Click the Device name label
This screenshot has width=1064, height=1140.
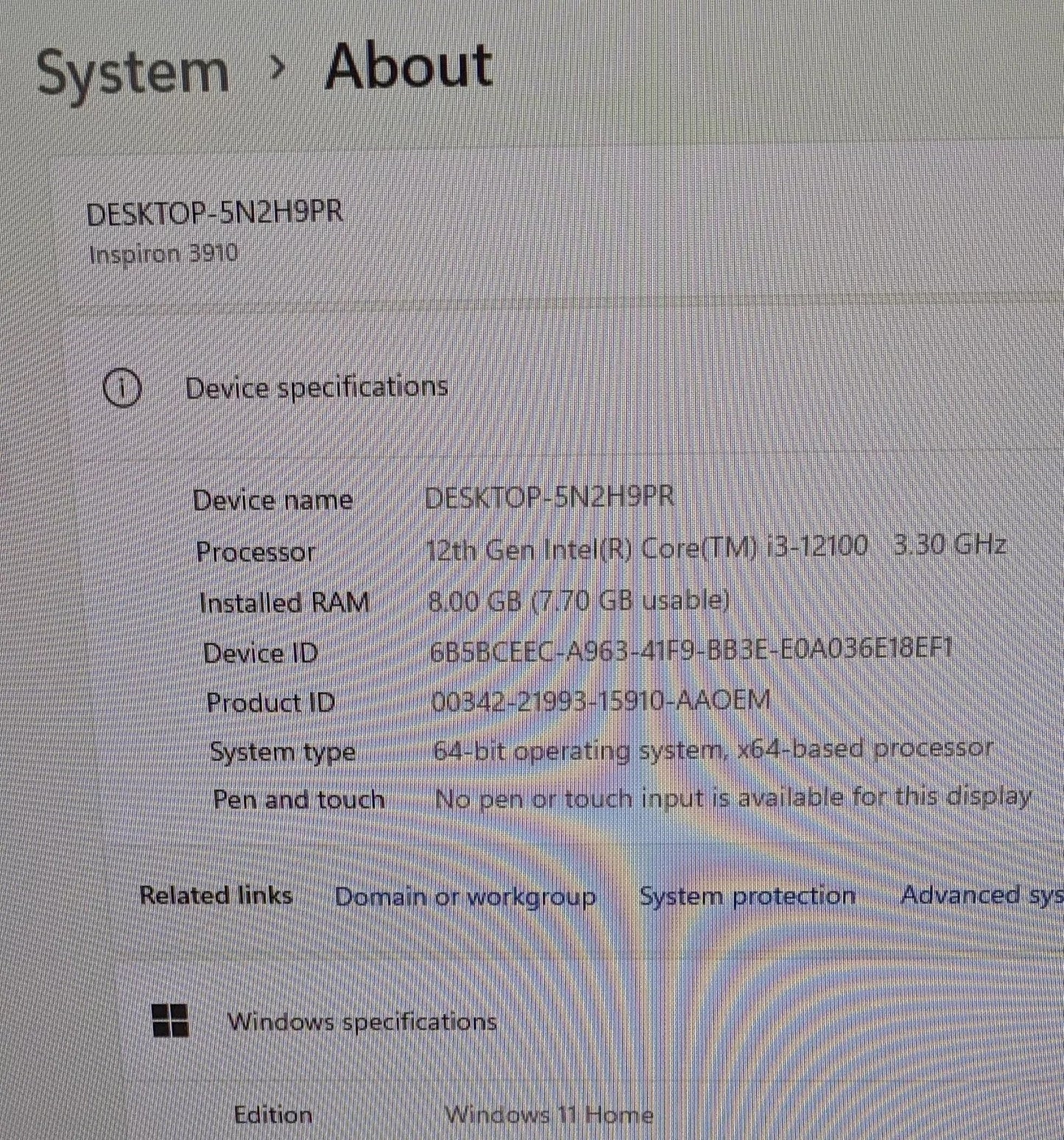[272, 500]
